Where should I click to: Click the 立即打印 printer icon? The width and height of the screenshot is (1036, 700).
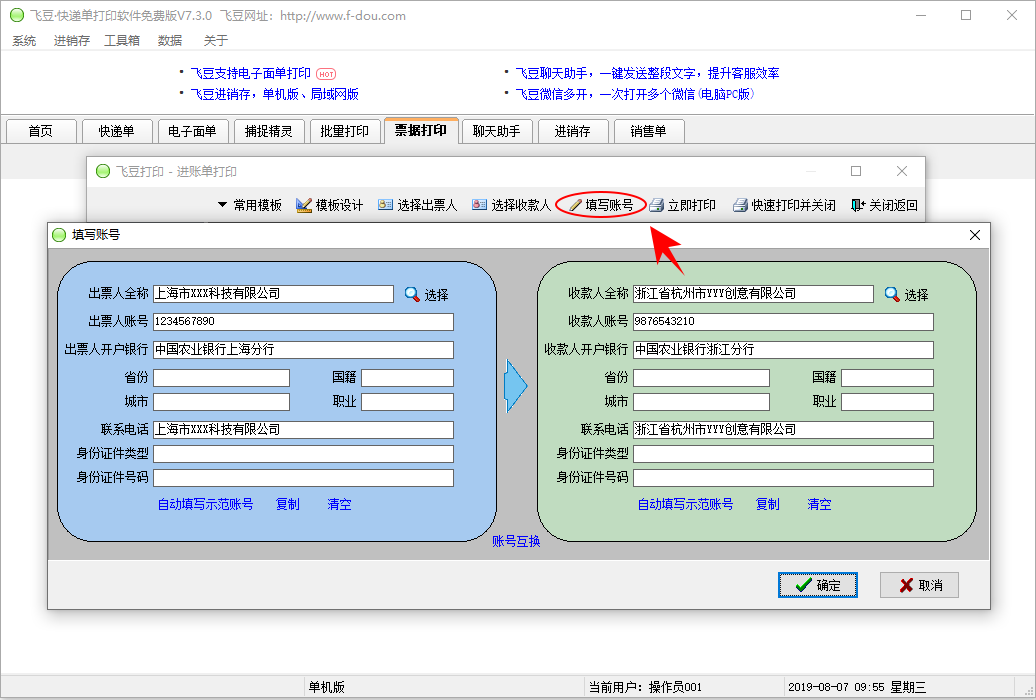click(x=656, y=205)
